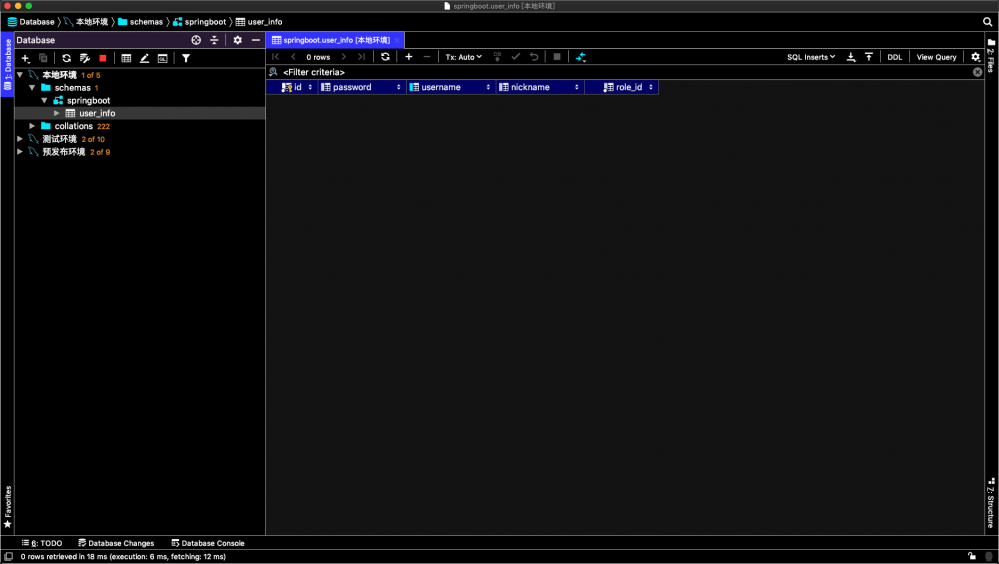Click the Rollback undo arrow icon
999x564 pixels.
coord(534,57)
